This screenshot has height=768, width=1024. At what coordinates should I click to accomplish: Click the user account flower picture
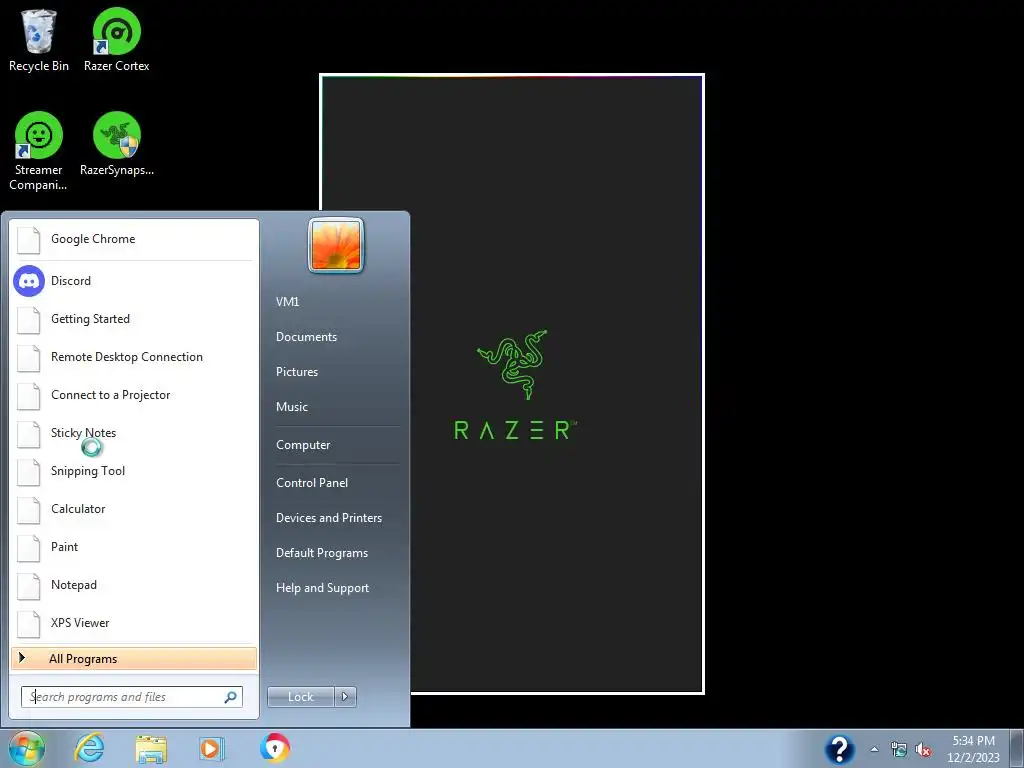pyautogui.click(x=336, y=246)
